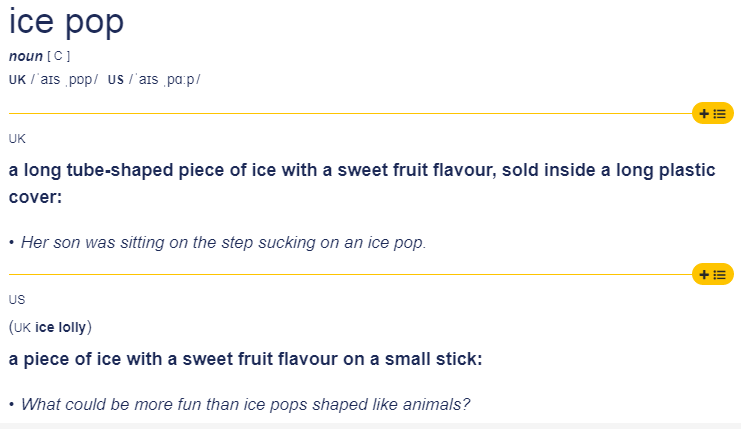
Task: Click the US region label above 'ice lolly'
Action: coord(17,300)
